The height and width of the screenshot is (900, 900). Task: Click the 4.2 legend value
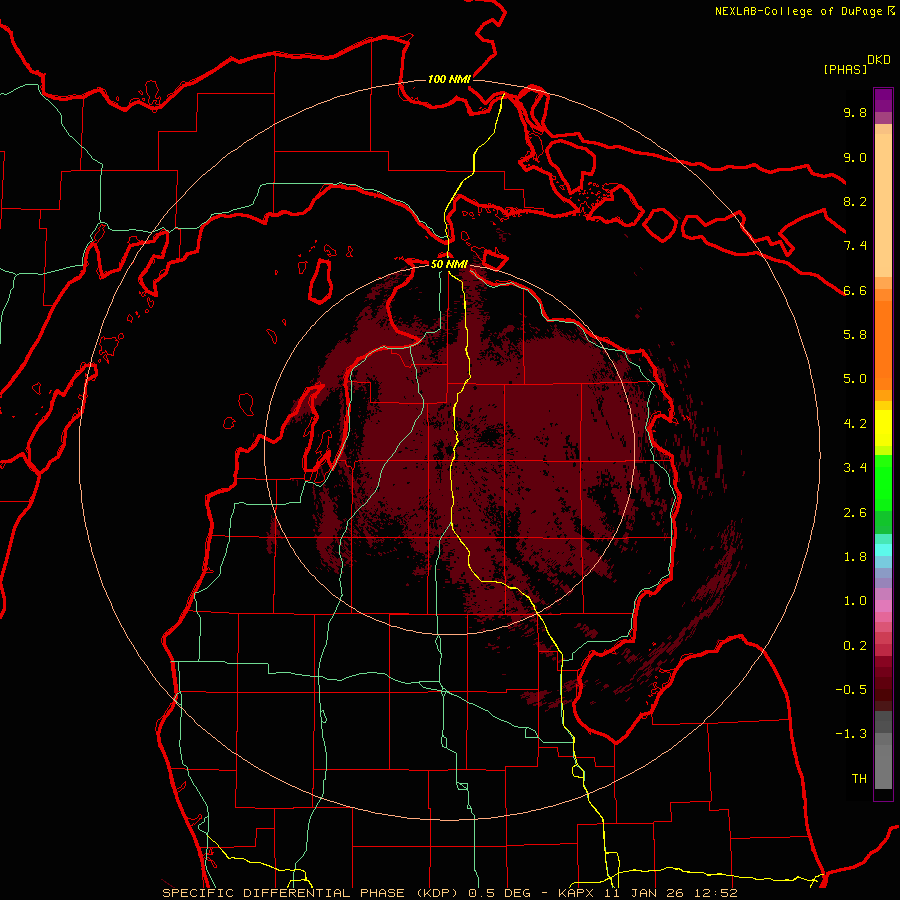855,424
